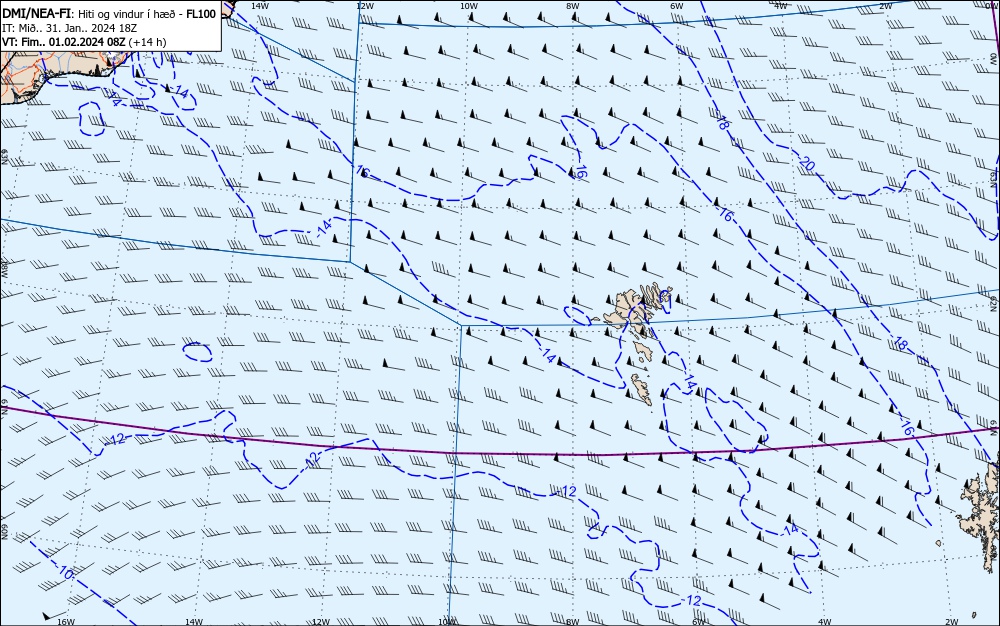Click "-16" label on the 12W boundary line
The height and width of the screenshot is (626, 1000).
click(361, 171)
